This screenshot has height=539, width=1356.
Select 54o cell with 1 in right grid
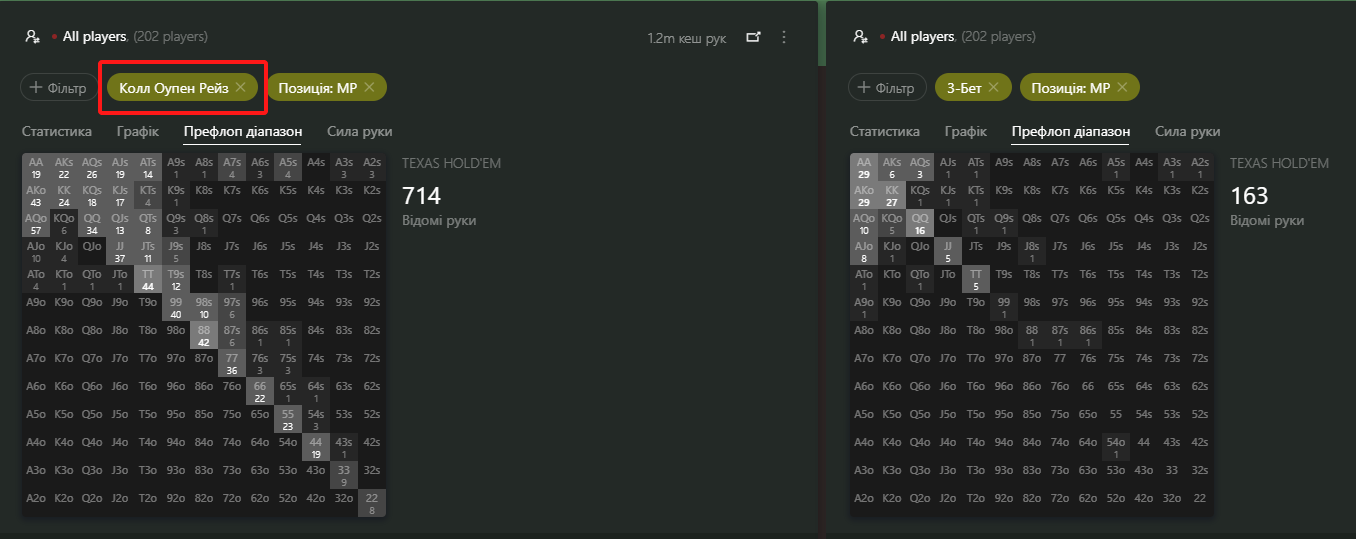1116,447
